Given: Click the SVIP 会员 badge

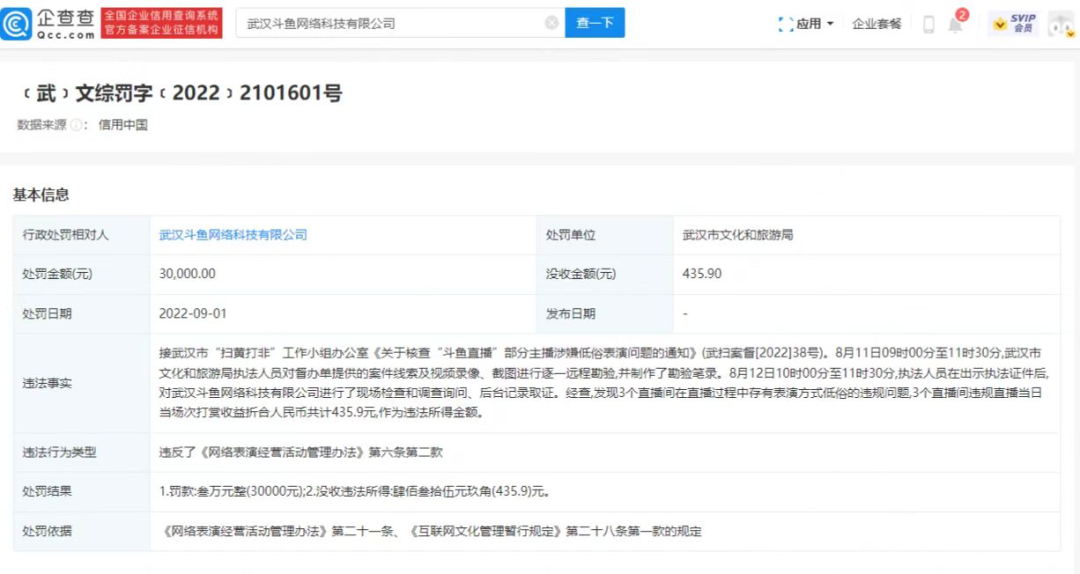Looking at the screenshot, I should pos(1013,23).
